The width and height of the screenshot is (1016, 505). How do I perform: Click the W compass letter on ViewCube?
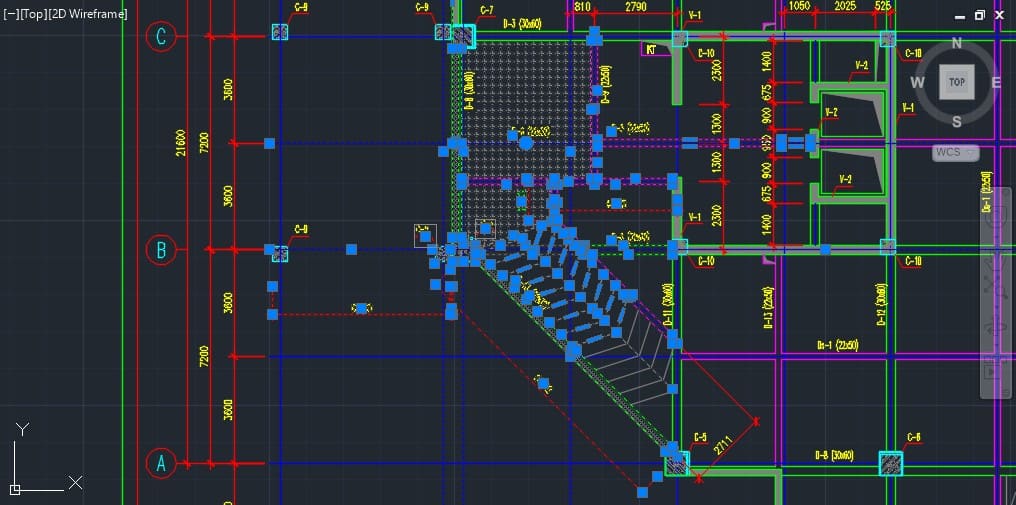pos(918,82)
